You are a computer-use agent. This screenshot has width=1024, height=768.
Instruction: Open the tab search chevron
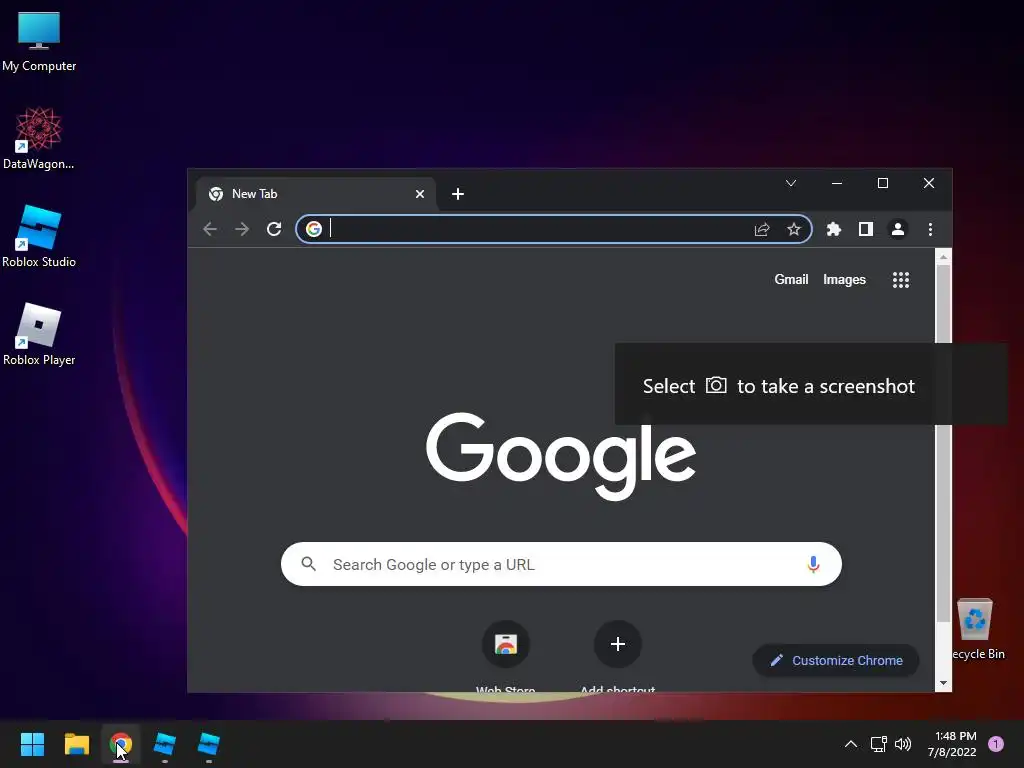[x=791, y=184]
